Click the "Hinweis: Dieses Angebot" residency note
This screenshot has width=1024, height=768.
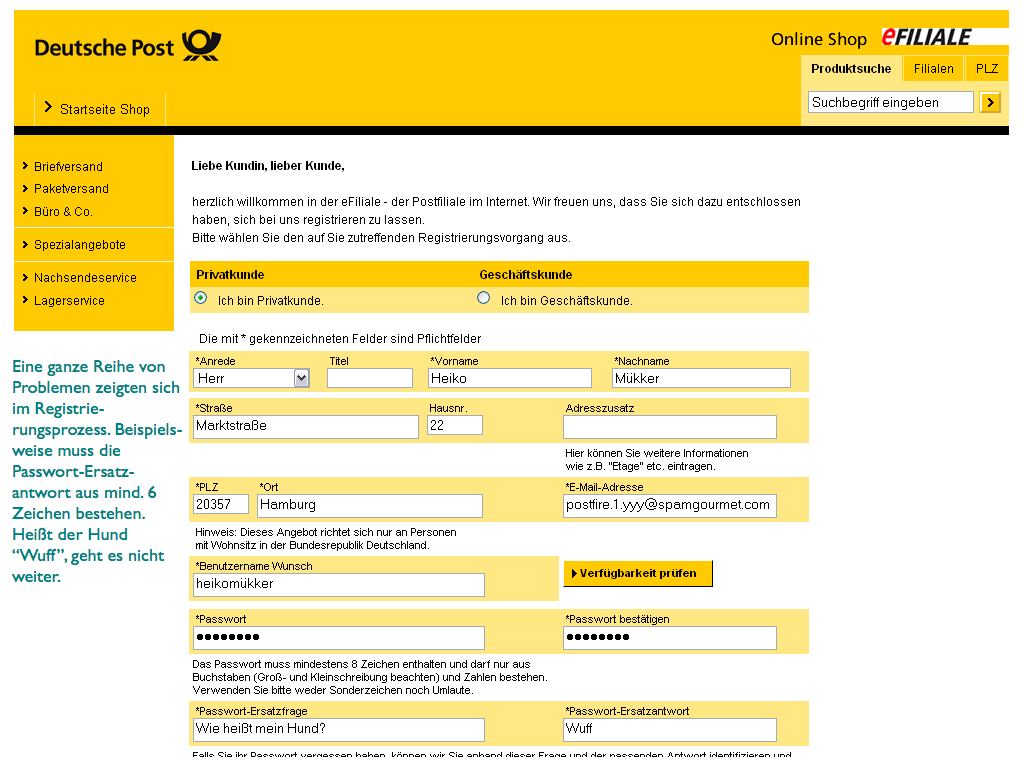[326, 539]
